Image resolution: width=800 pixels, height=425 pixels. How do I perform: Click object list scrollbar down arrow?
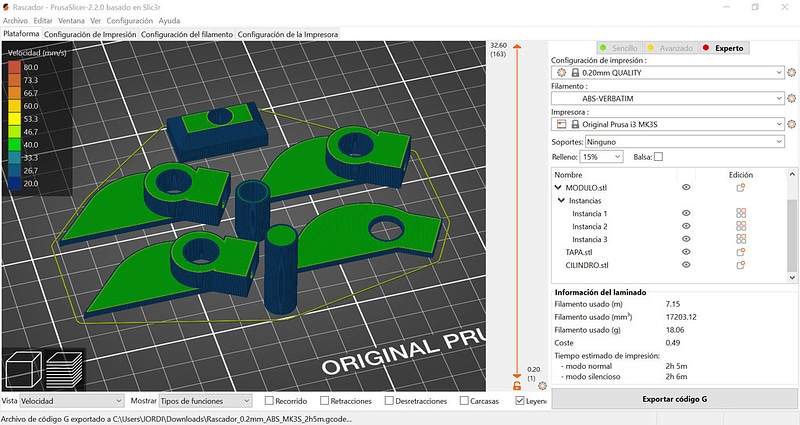(792, 278)
